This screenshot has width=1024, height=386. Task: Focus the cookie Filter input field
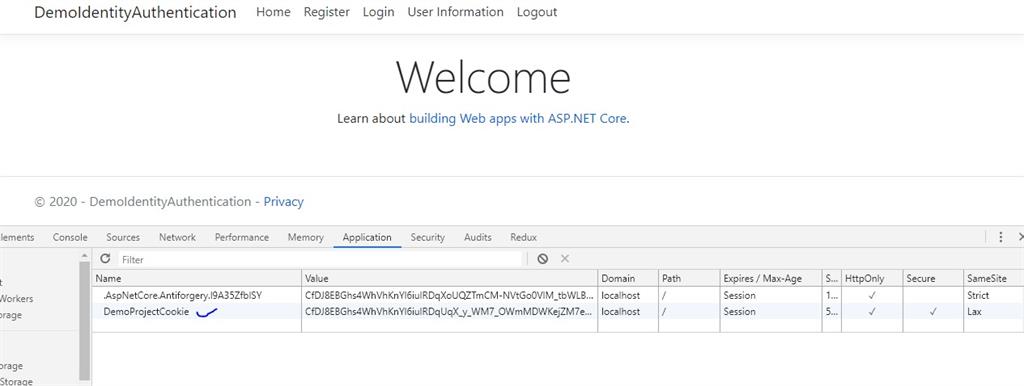click(321, 259)
